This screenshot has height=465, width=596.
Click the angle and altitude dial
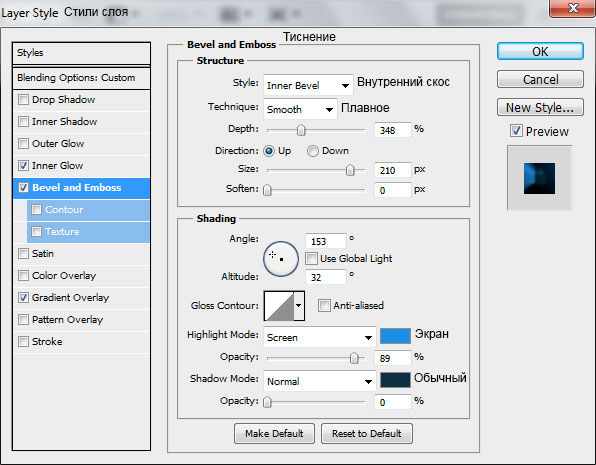pyautogui.click(x=281, y=259)
